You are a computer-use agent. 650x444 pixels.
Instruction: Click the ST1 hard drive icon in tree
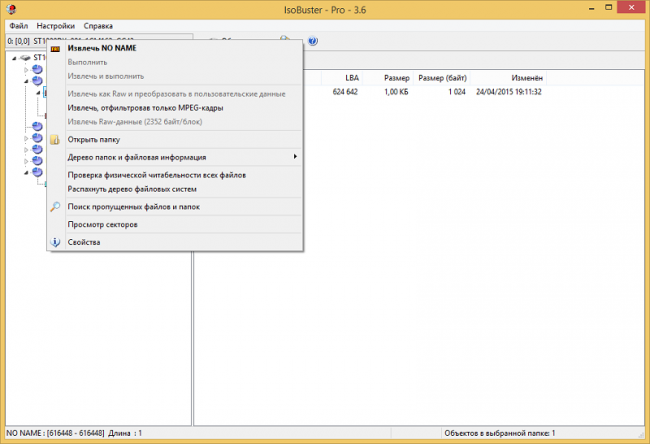coord(26,58)
